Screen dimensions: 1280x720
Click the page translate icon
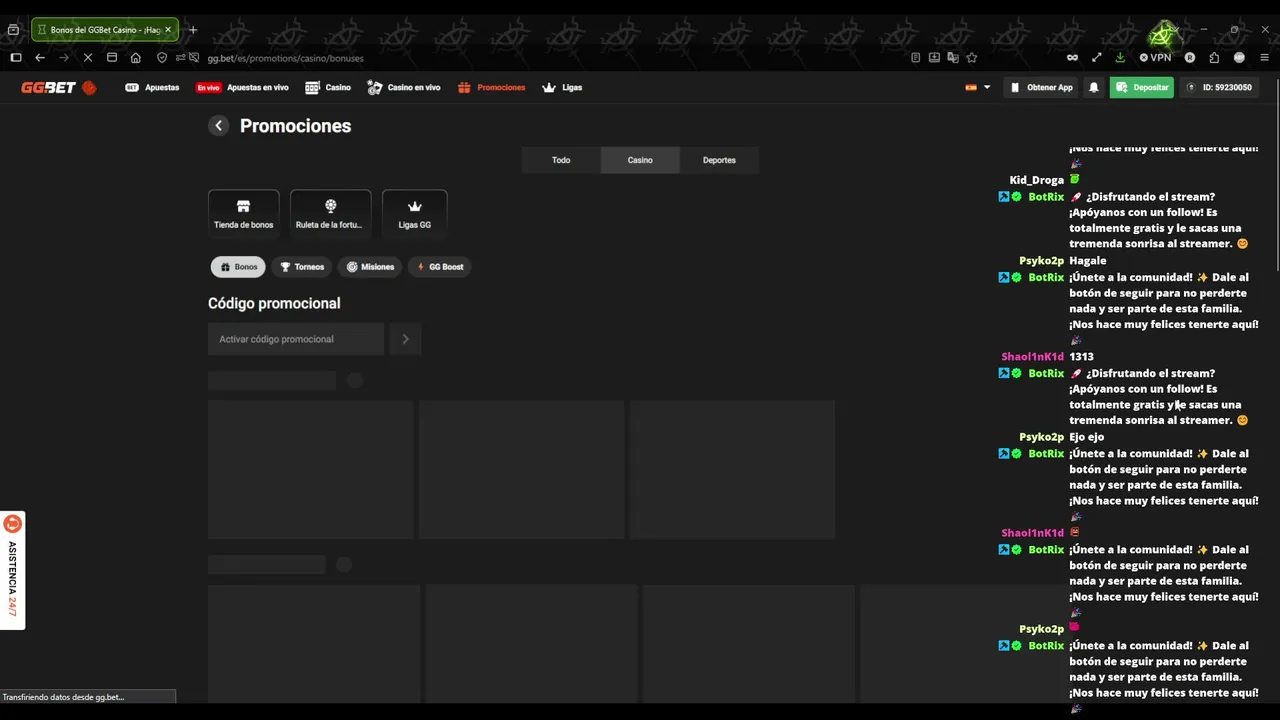tap(953, 58)
